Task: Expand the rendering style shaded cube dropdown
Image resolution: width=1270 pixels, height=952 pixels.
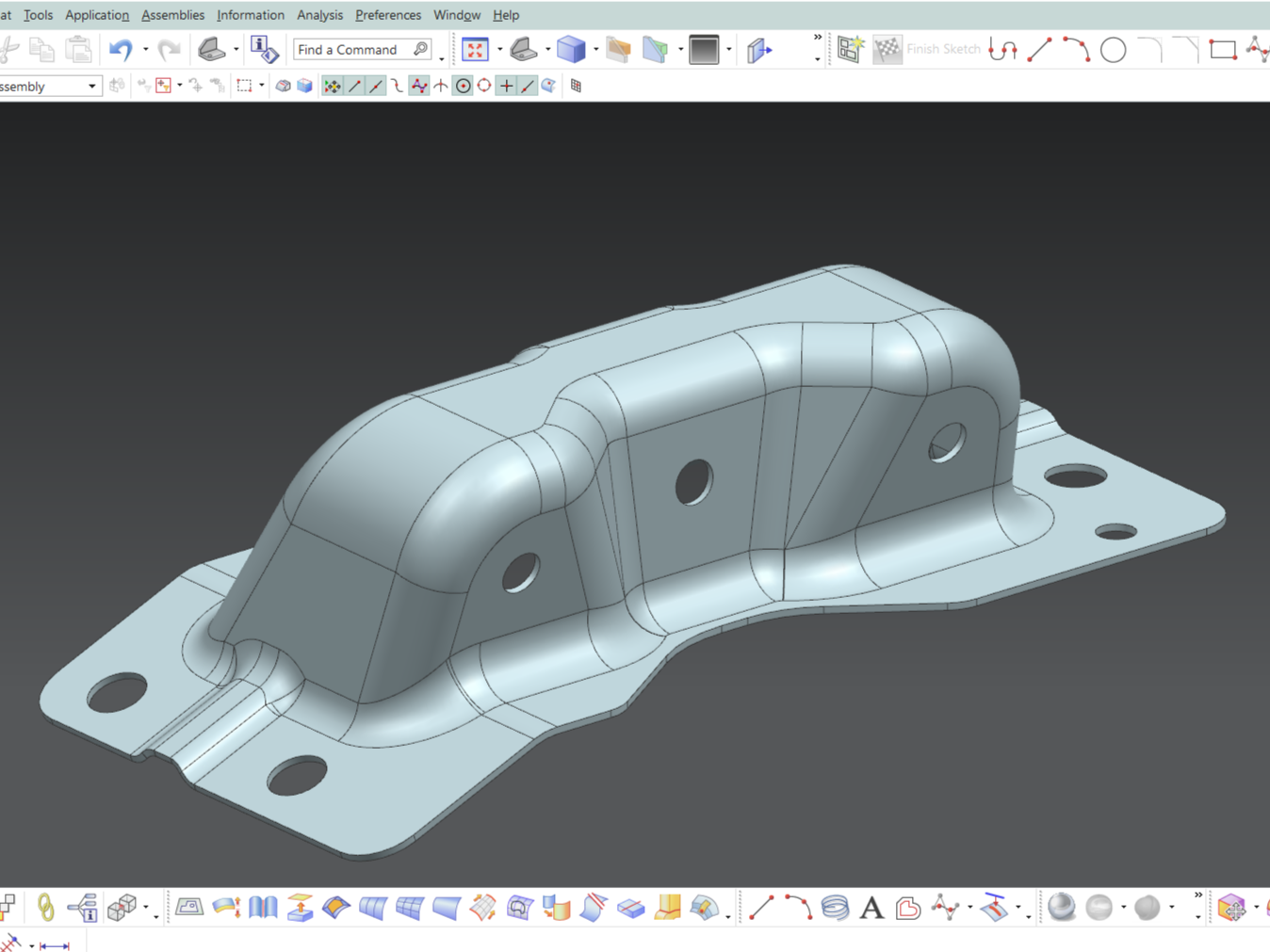Action: tap(595, 50)
